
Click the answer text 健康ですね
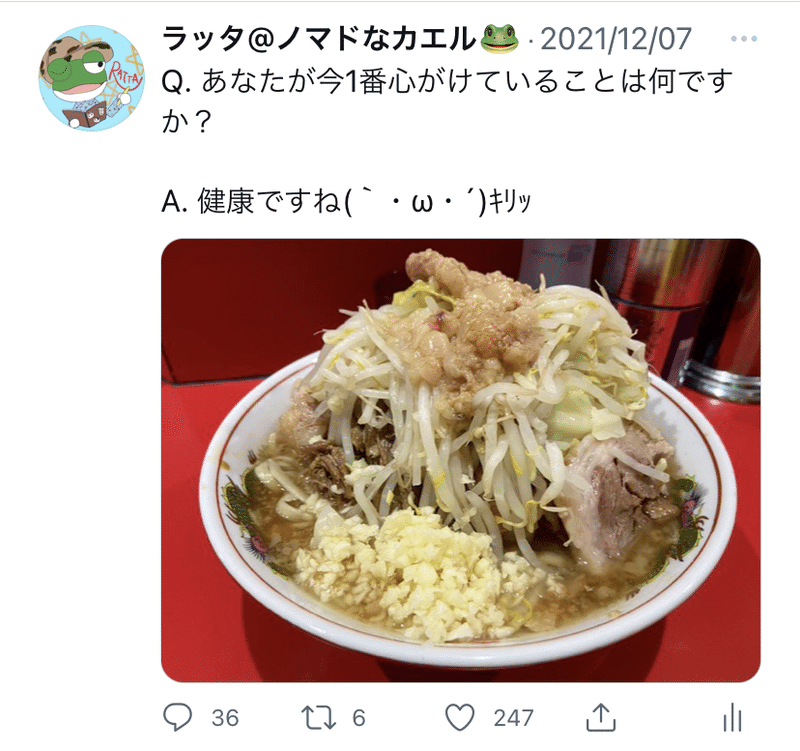269,202
